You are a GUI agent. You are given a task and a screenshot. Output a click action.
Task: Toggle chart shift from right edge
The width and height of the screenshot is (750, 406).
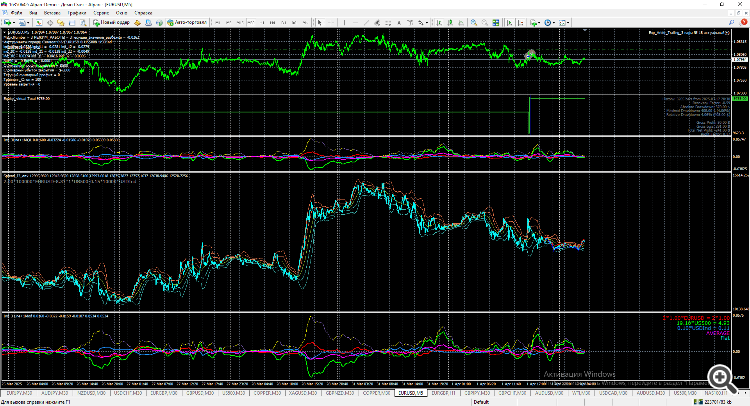pyautogui.click(x=520, y=22)
